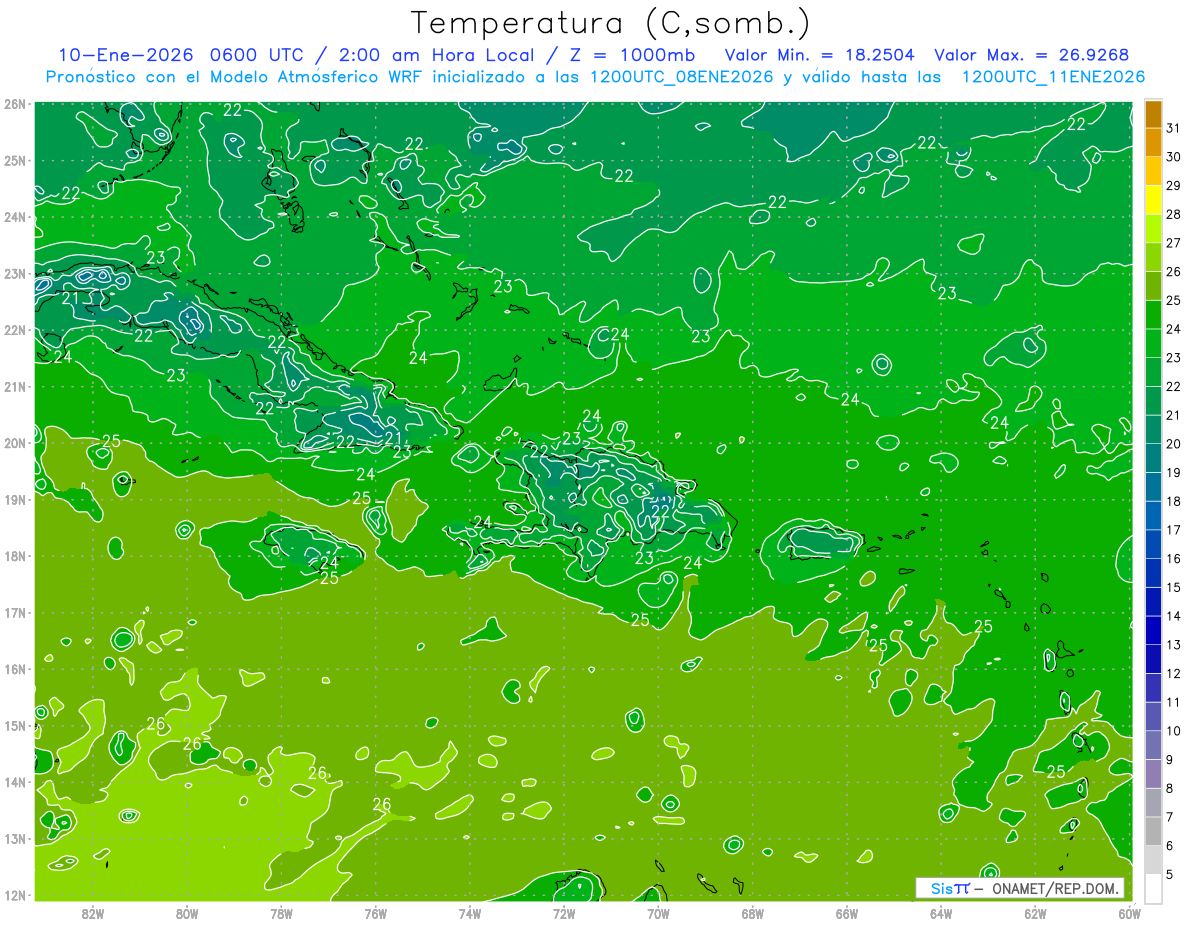Image resolution: width=1200 pixels, height=927 pixels.
Task: Click the '22N' latitude axis label
Action: click(x=15, y=330)
